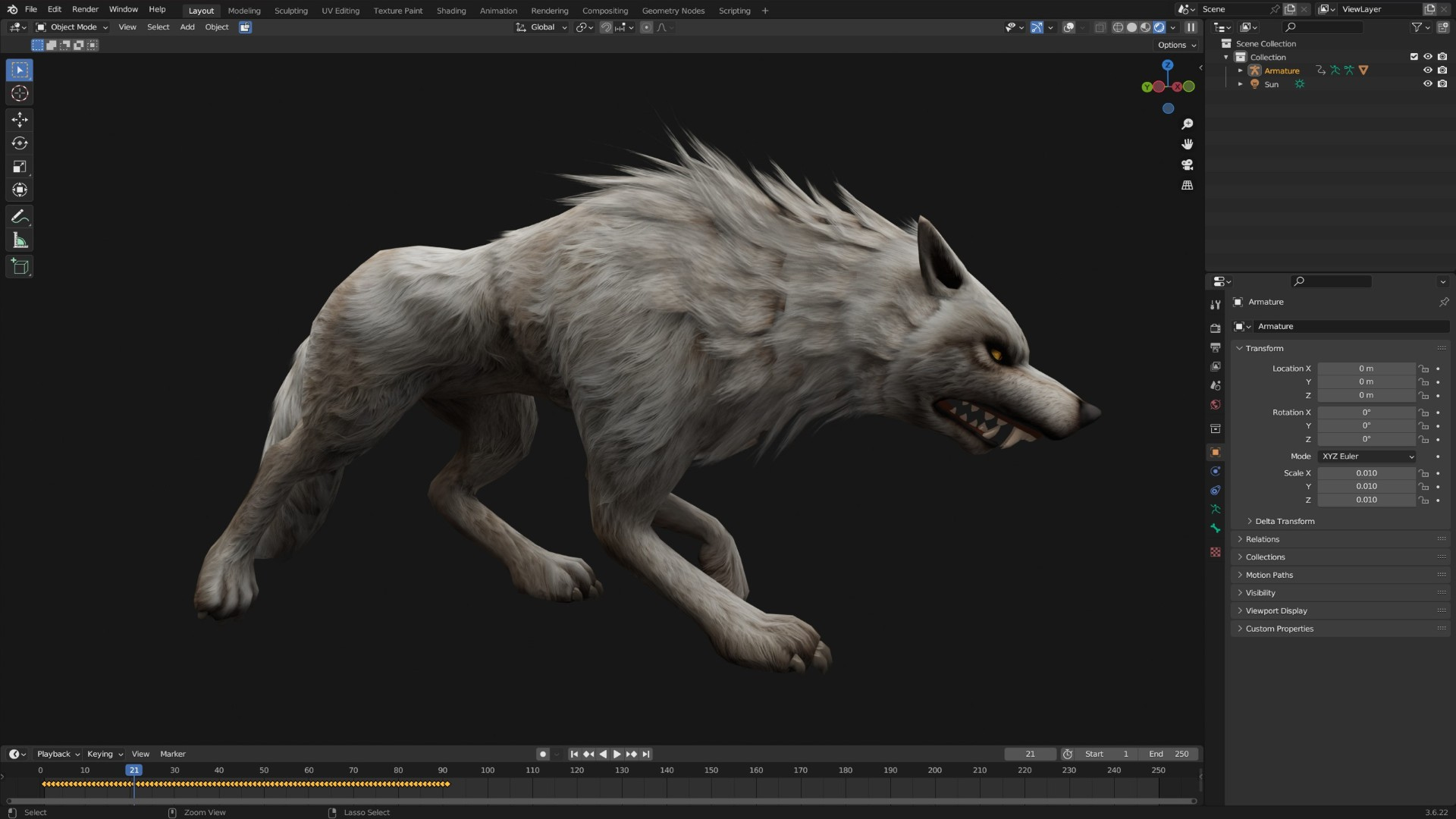Expand the Viewport Display panel

(1276, 610)
